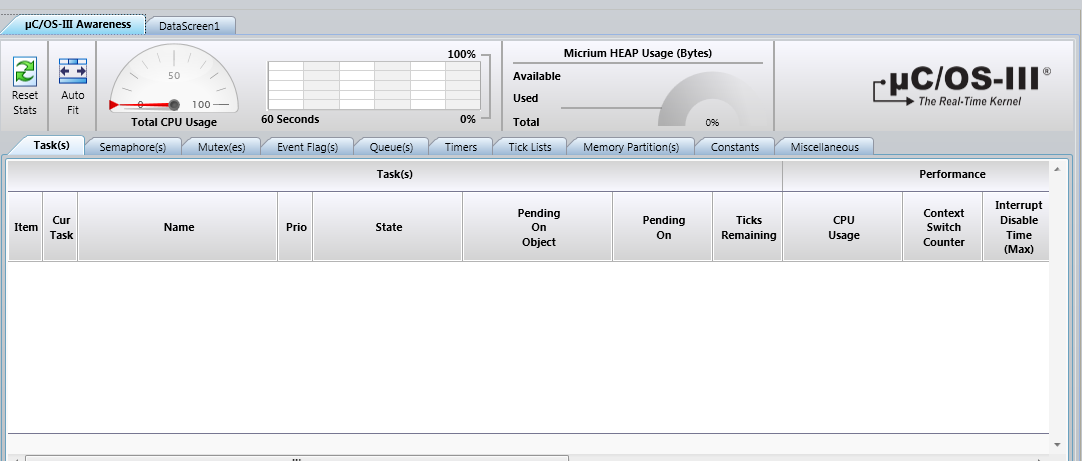The height and width of the screenshot is (461, 1082).
Task: Click the Micrium HEAP Usage (Bytes) title
Action: (x=638, y=52)
